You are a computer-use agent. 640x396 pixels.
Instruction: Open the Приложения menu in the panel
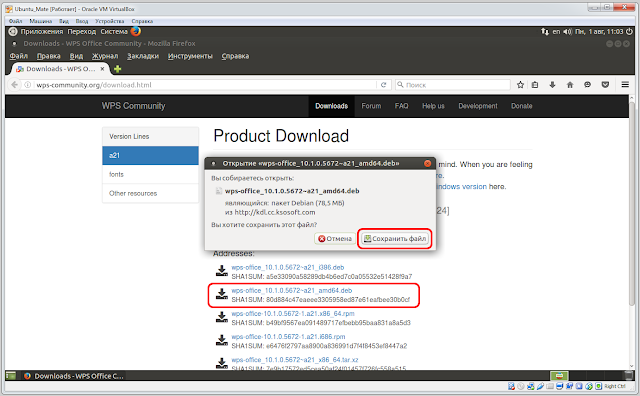(x=42, y=31)
